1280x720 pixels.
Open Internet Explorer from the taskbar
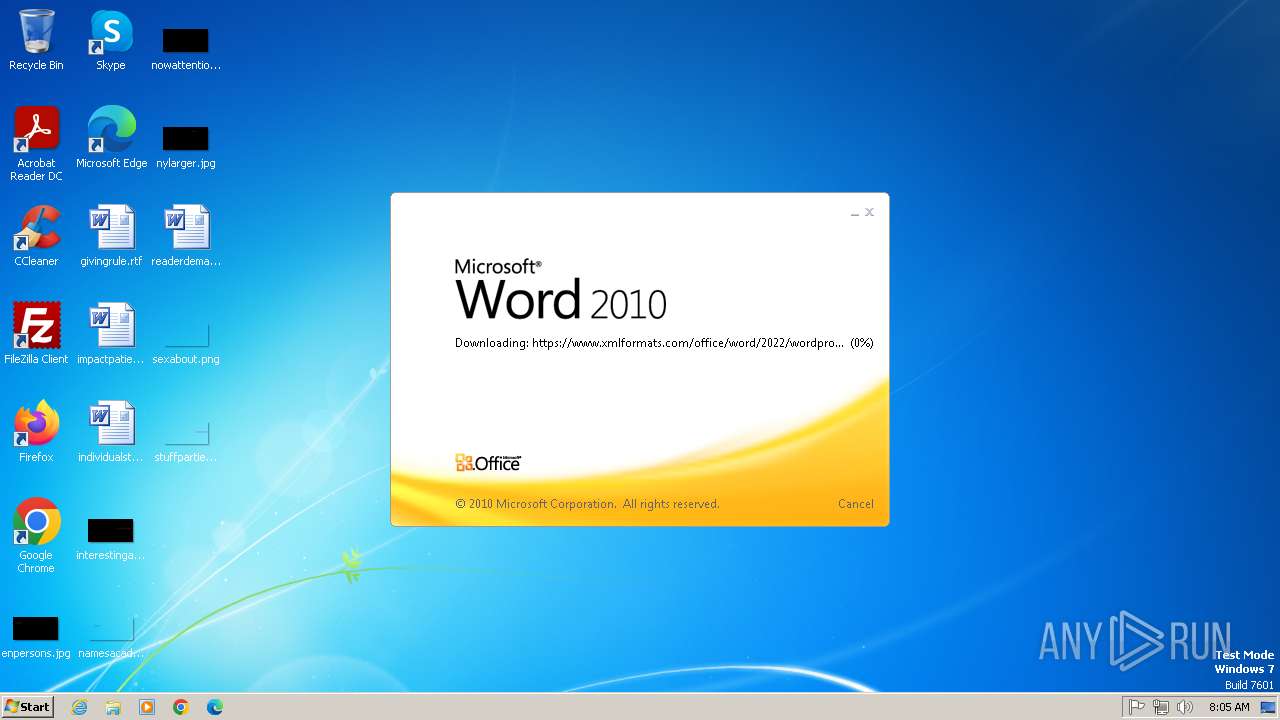[80, 707]
